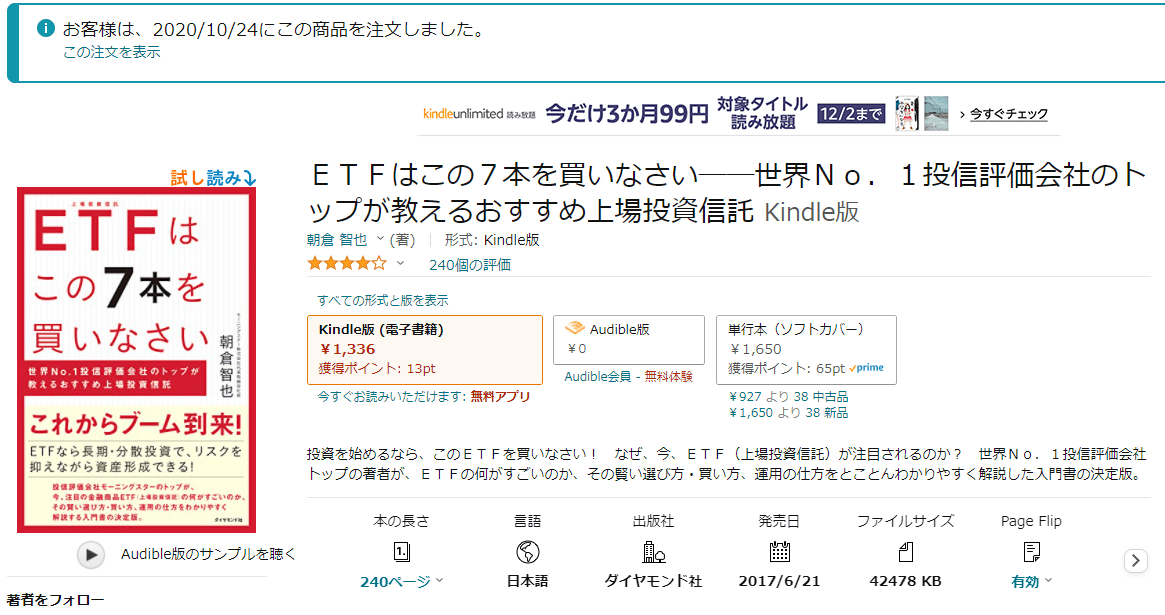Click the language globe icon
Viewport: 1165px width, 615px height.
point(528,552)
